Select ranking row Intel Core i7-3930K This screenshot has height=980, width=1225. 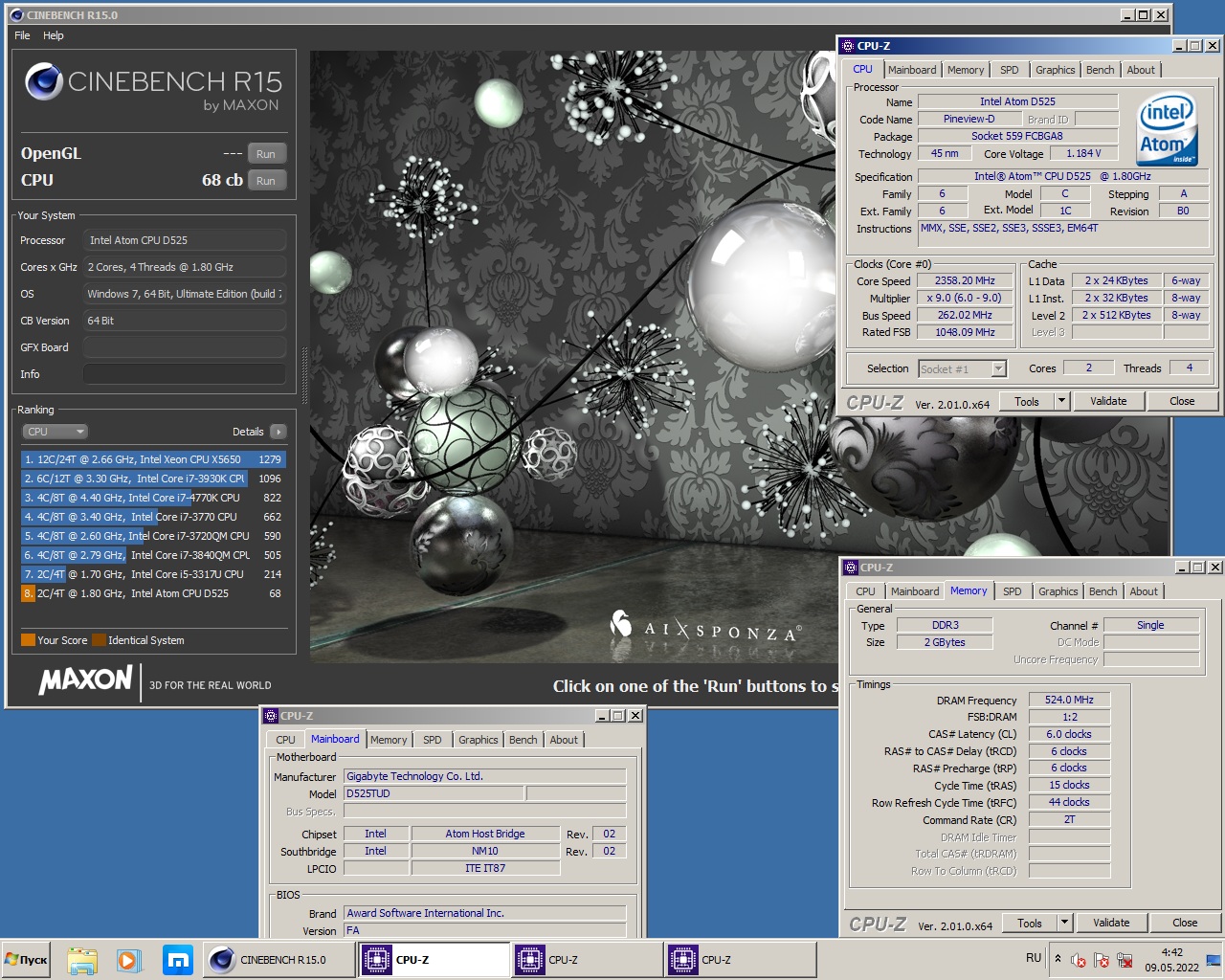point(153,479)
